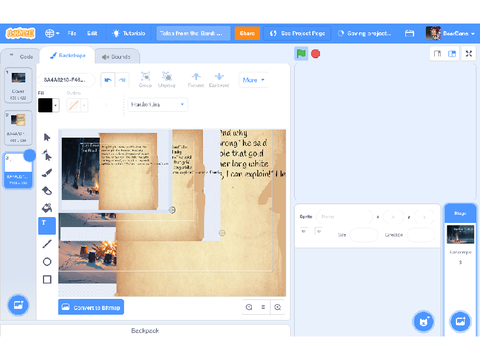Choose the Eraser tool
Viewport: 480px width, 360px height.
point(47,191)
